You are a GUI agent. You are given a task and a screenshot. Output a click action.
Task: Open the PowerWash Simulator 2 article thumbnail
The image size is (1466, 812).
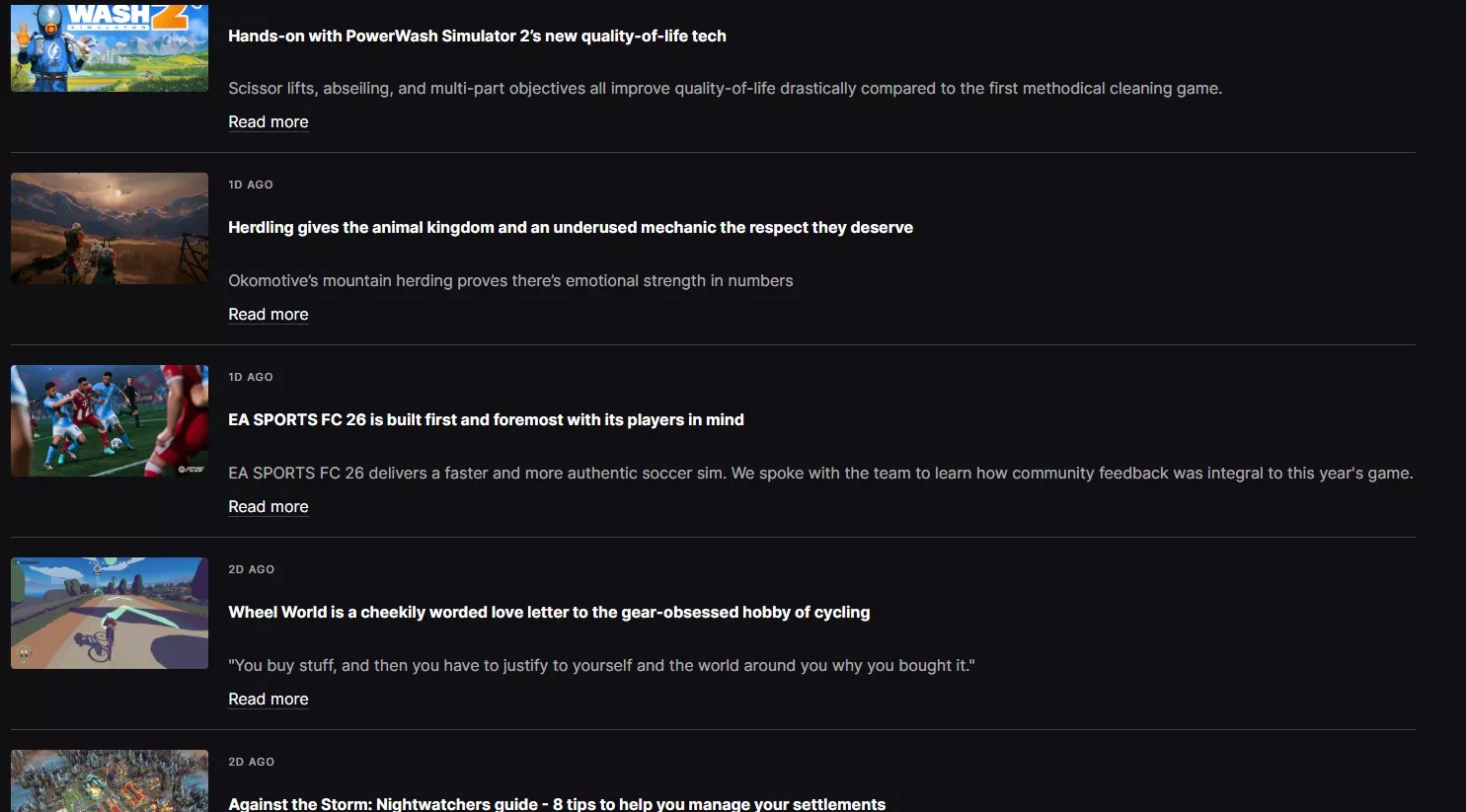click(110, 47)
